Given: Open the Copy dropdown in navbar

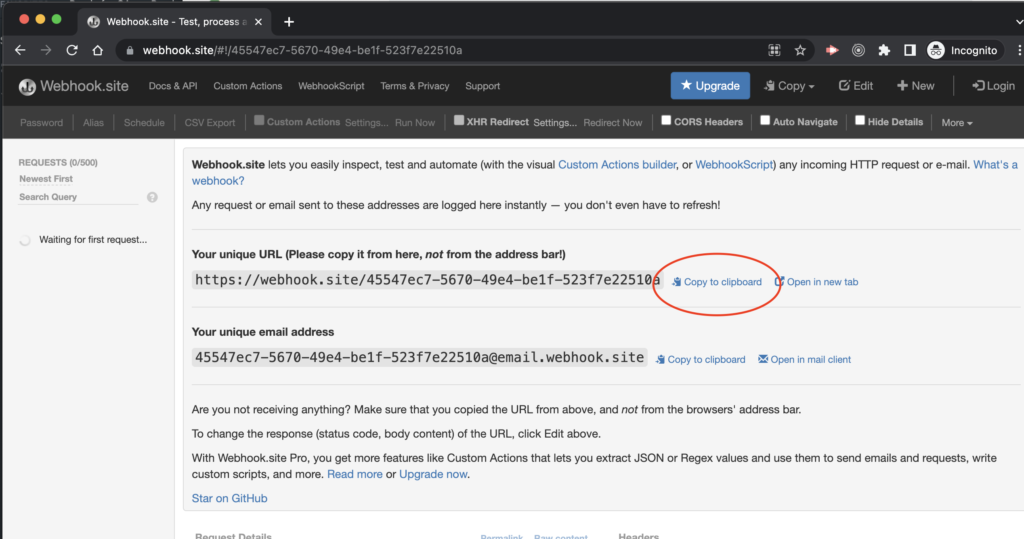Looking at the screenshot, I should point(790,86).
